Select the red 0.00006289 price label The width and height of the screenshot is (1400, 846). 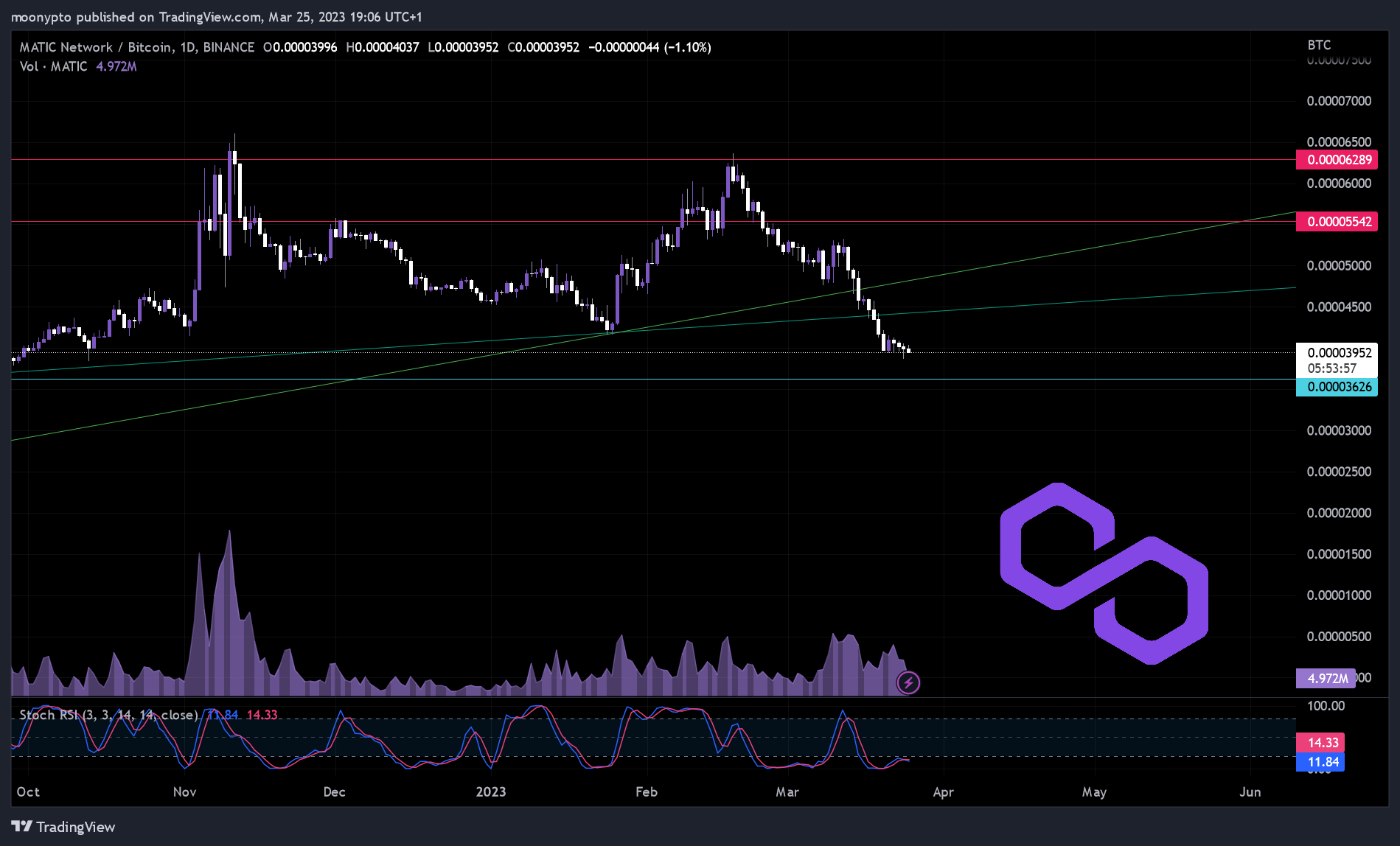point(1337,160)
